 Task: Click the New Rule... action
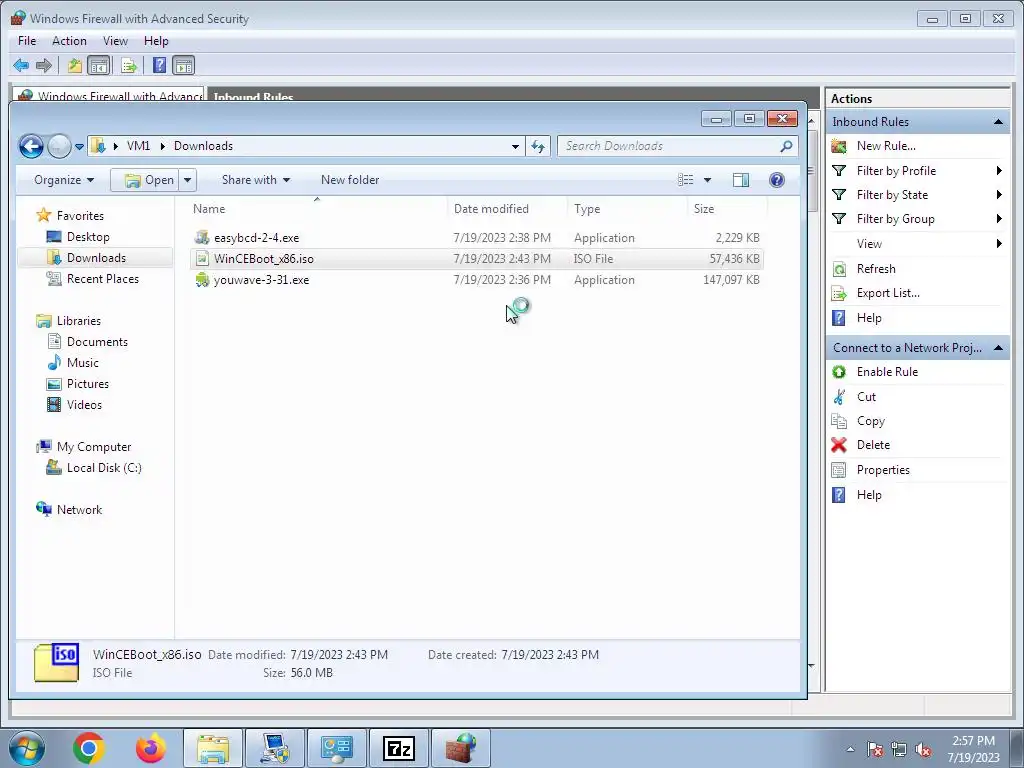886,146
